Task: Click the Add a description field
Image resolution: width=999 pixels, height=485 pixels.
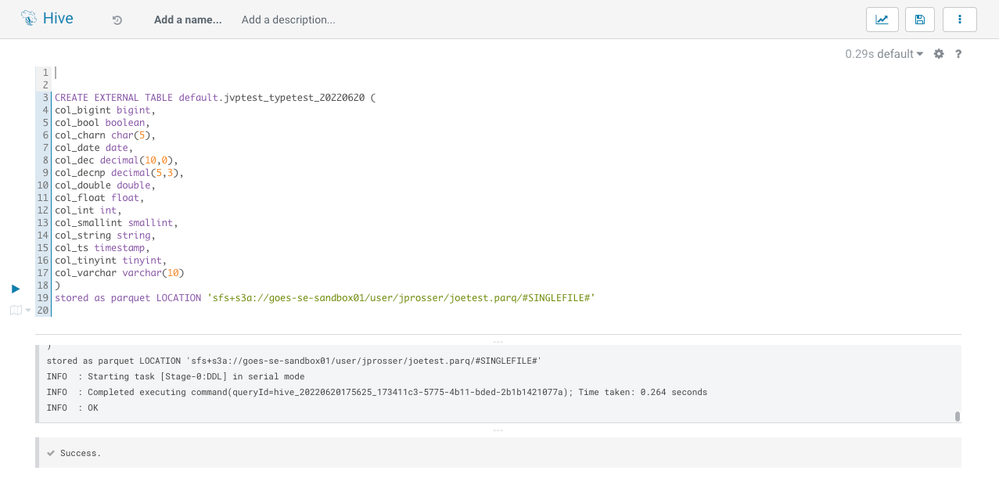Action: coord(288,20)
